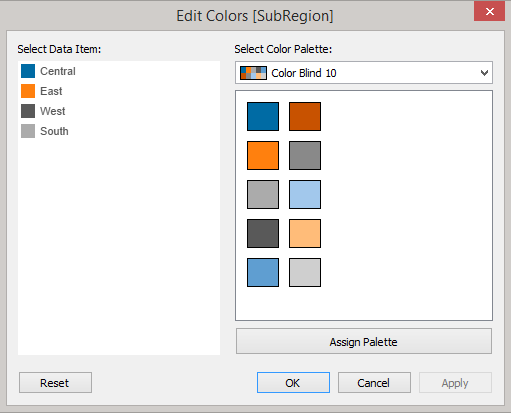The image size is (511, 413).
Task: Select the dark charcoal palette swatch
Action: coord(263,233)
